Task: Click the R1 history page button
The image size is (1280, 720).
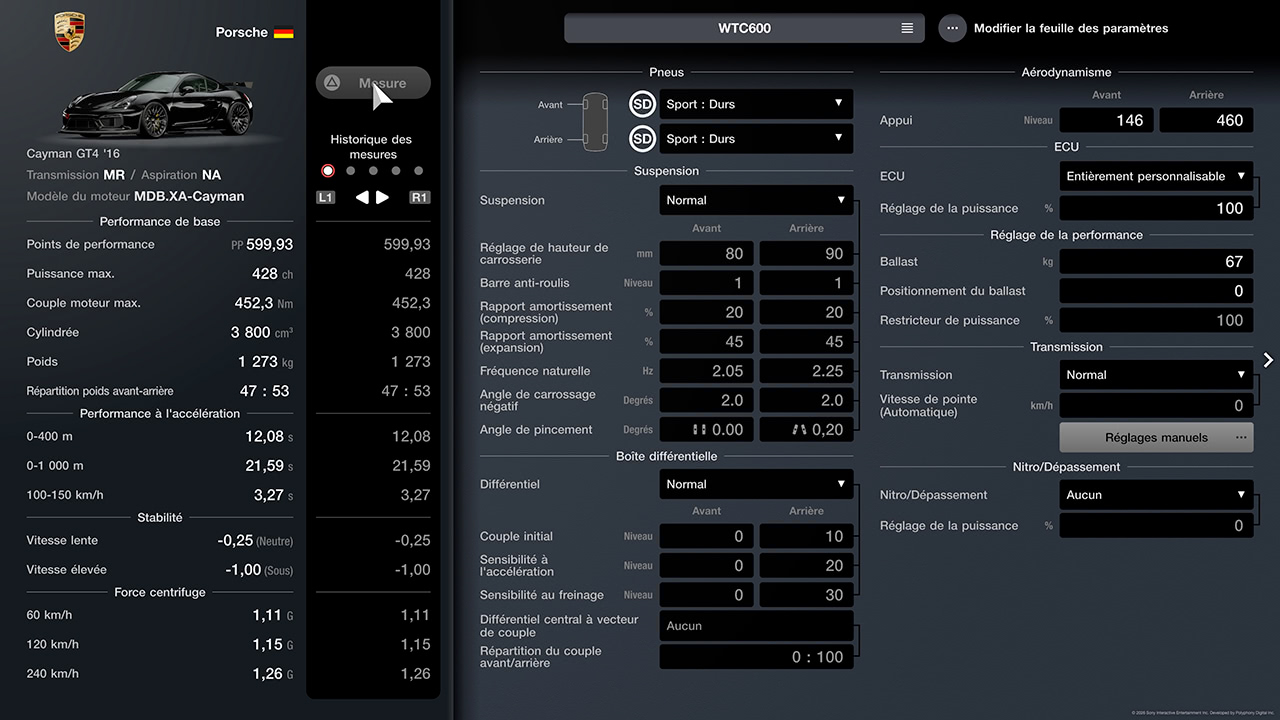Action: coord(420,198)
